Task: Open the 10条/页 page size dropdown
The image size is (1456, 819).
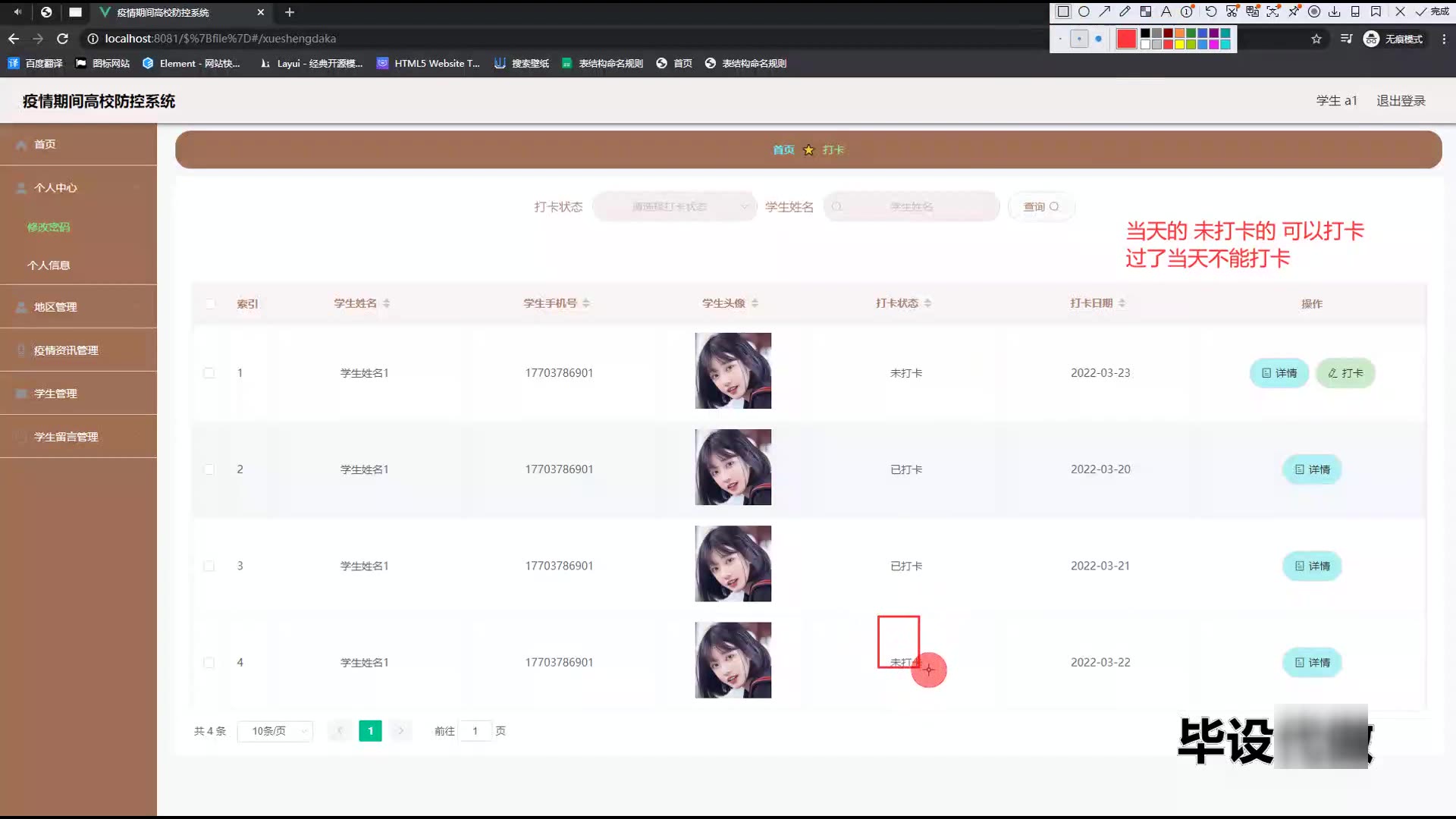Action: 275,731
